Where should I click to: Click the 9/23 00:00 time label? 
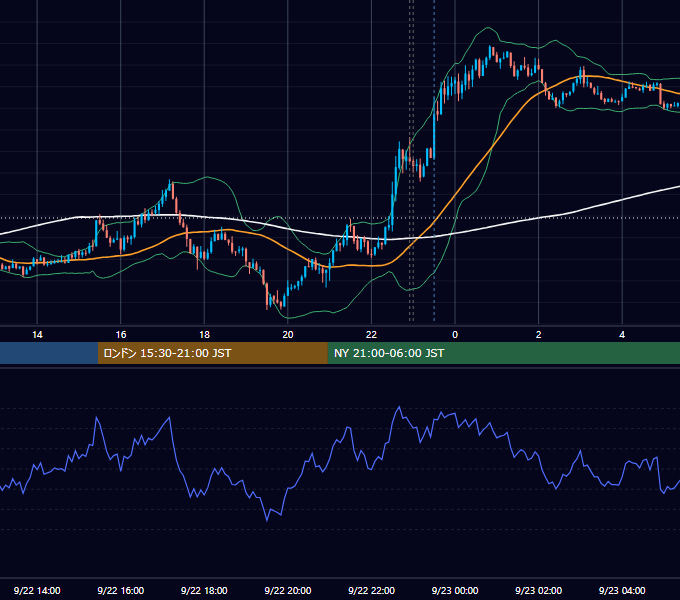coord(455,590)
